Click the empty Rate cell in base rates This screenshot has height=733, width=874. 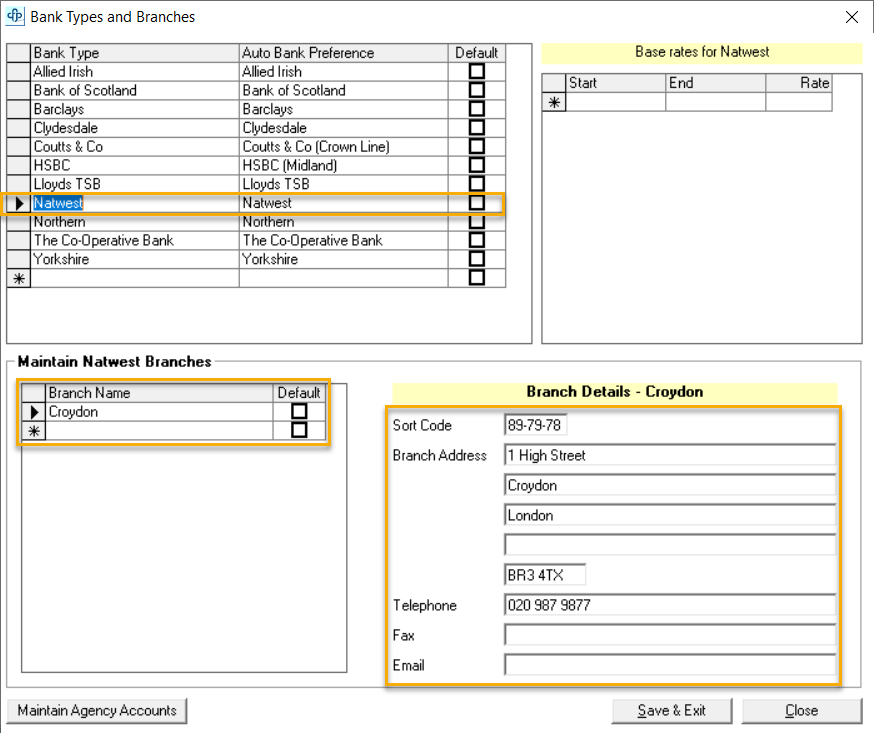click(799, 102)
